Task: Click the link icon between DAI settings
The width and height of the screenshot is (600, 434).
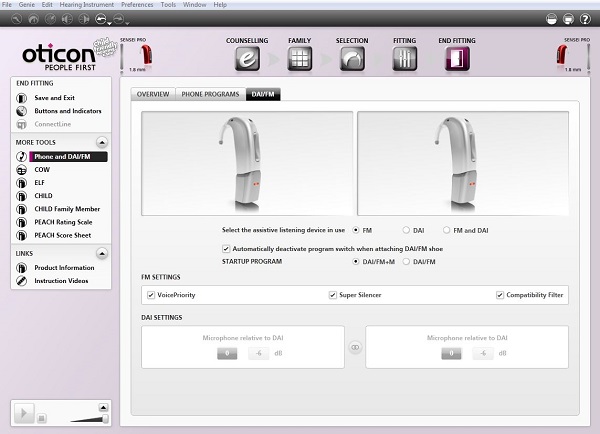Action: pyautogui.click(x=354, y=348)
